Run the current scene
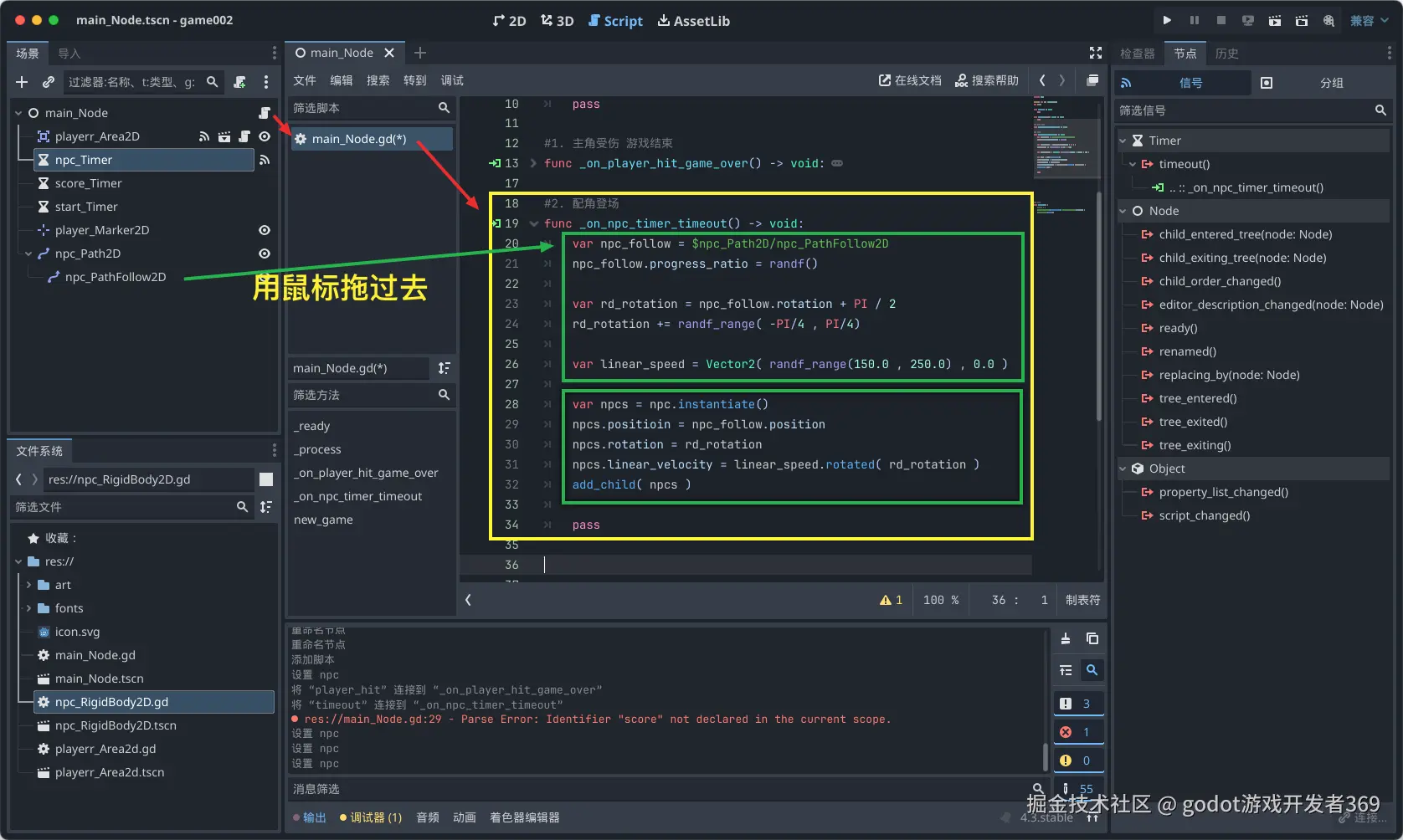 click(x=1275, y=20)
